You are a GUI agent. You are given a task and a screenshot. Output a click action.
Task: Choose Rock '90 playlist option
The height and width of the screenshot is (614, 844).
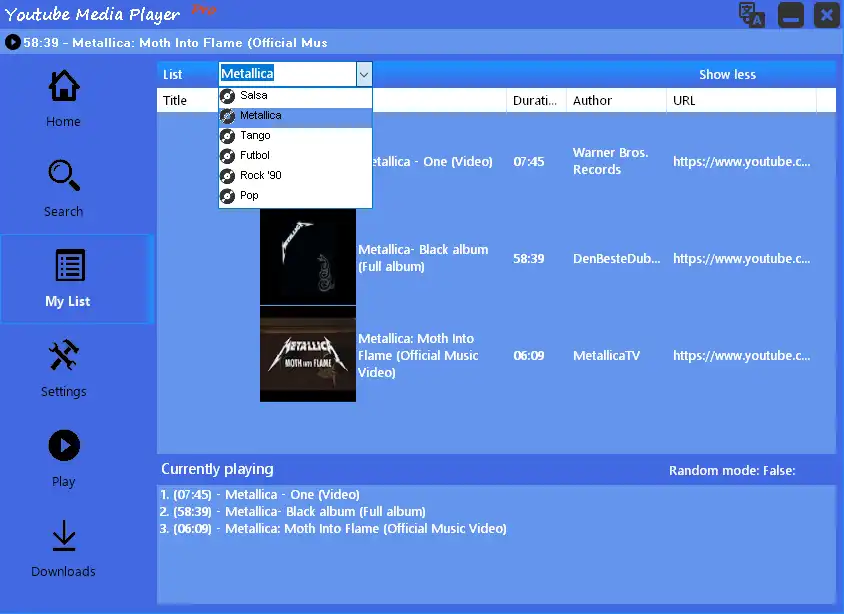(x=296, y=176)
